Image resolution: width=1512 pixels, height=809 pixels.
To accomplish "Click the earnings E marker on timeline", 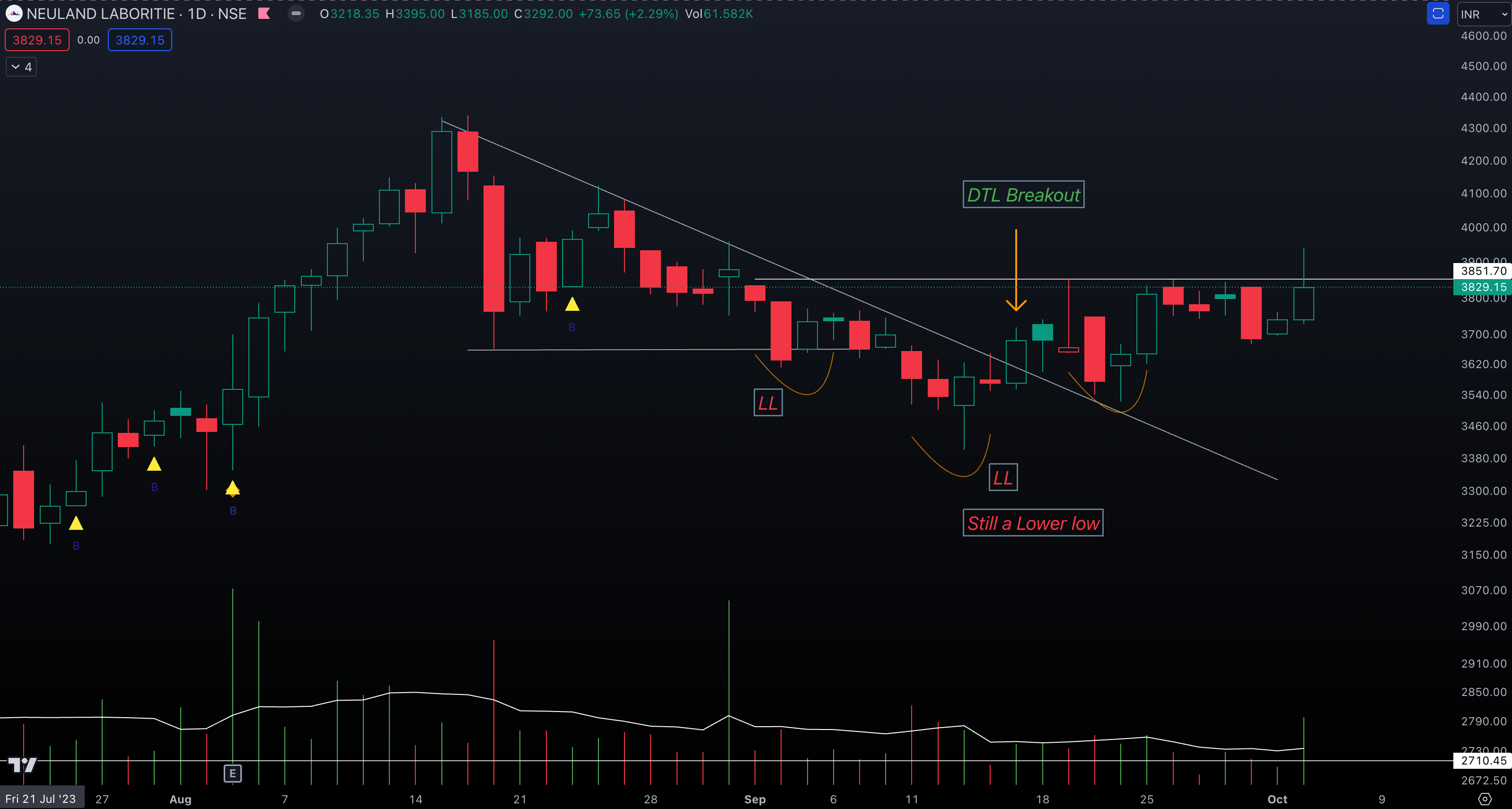I will [232, 773].
